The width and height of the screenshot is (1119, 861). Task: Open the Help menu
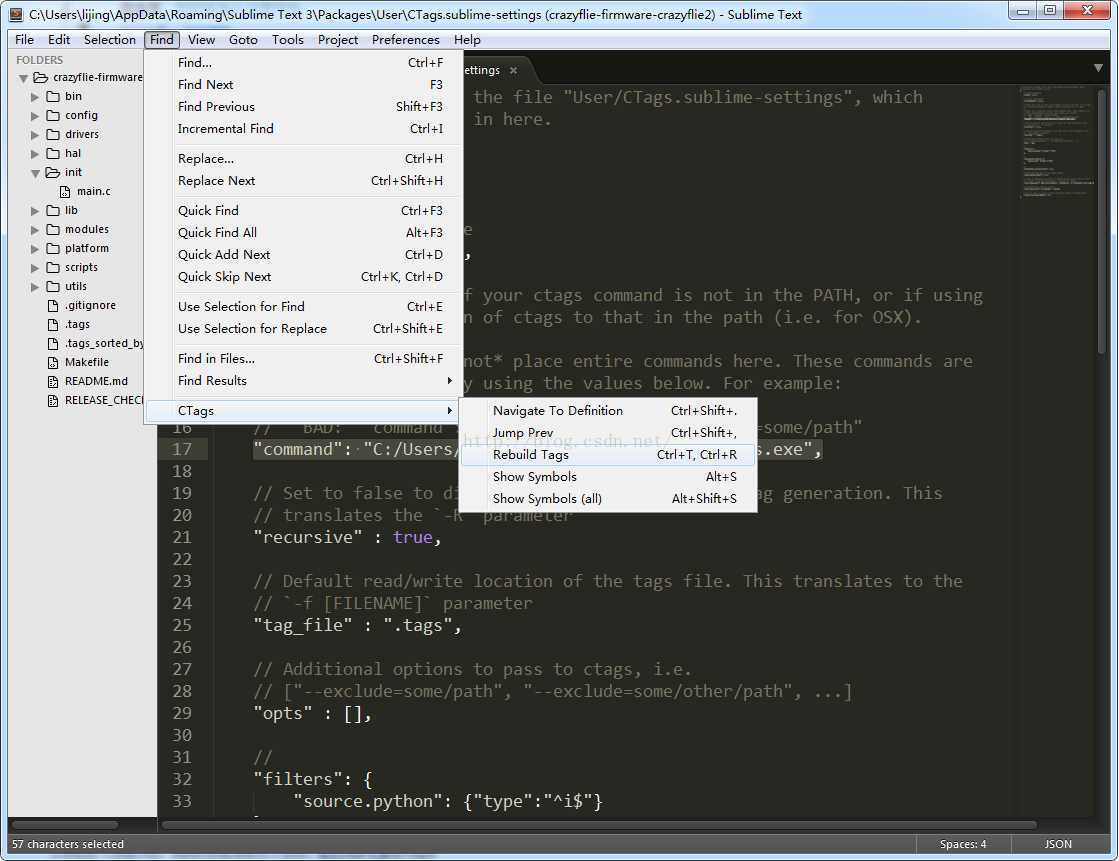coord(467,40)
